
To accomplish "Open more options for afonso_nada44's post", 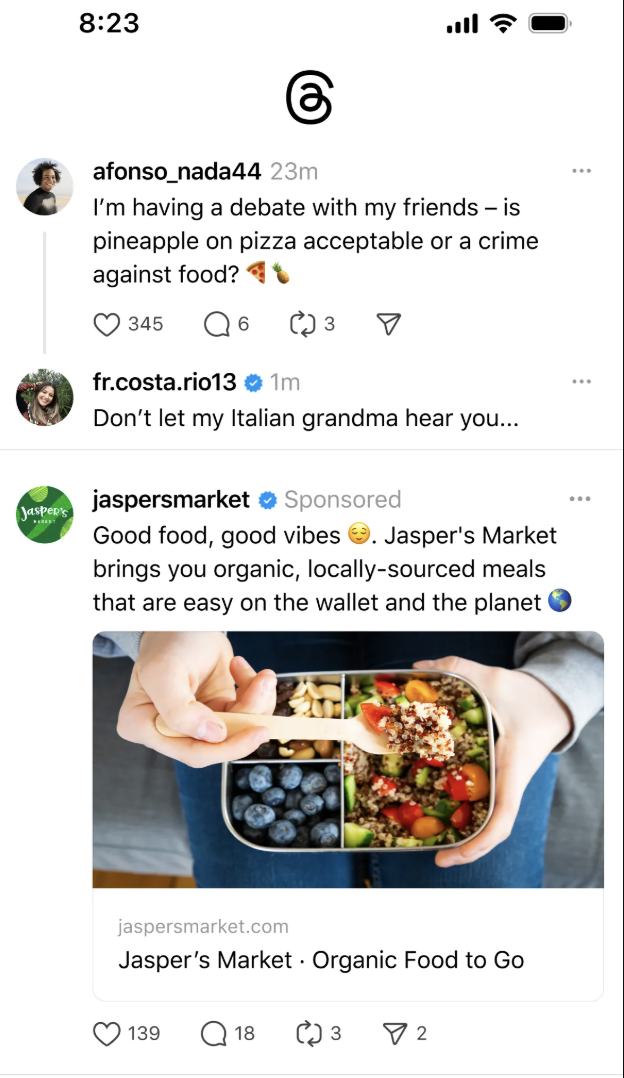I will 581,171.
